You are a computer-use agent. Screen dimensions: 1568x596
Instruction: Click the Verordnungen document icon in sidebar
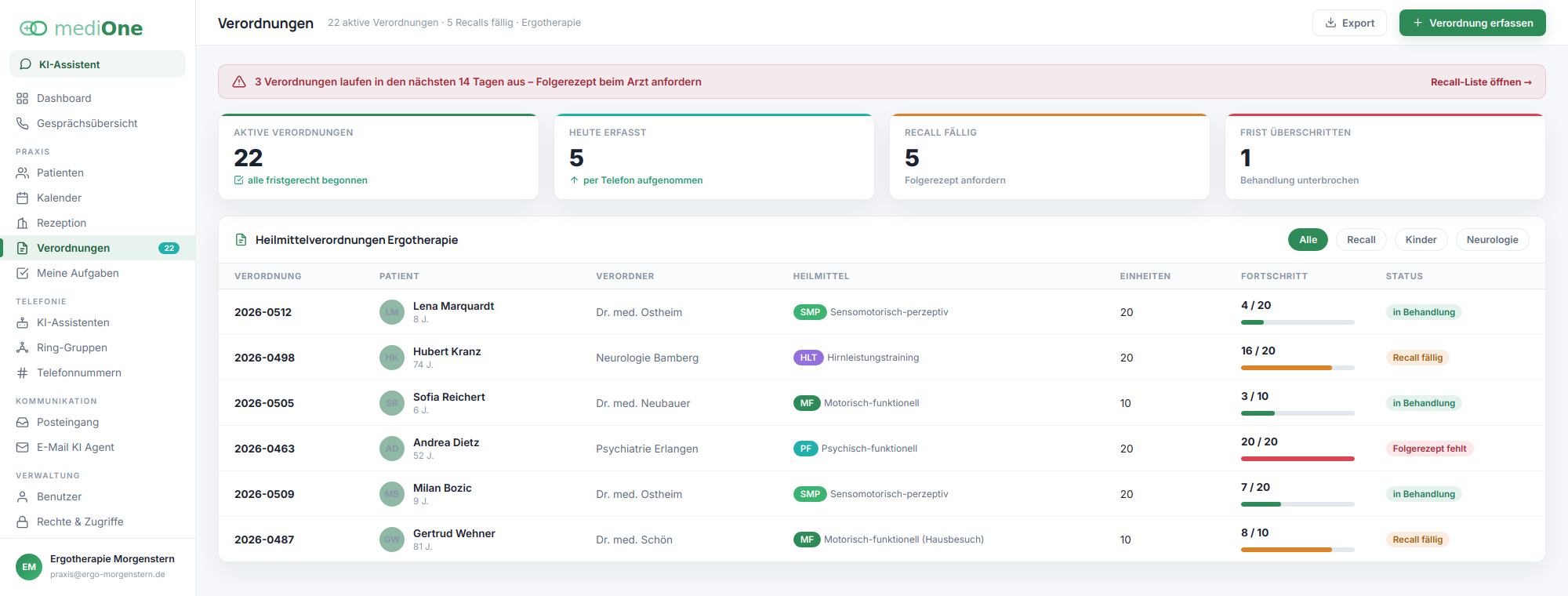pyautogui.click(x=23, y=248)
